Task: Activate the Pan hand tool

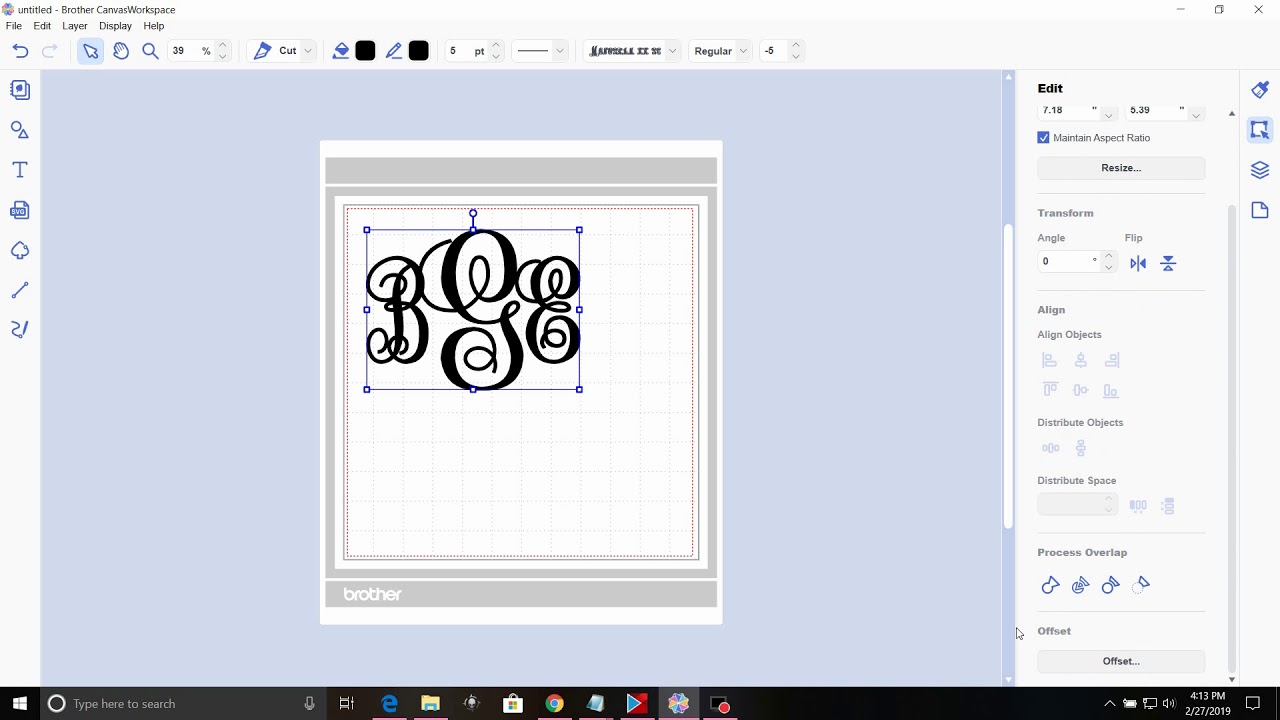Action: tap(121, 51)
